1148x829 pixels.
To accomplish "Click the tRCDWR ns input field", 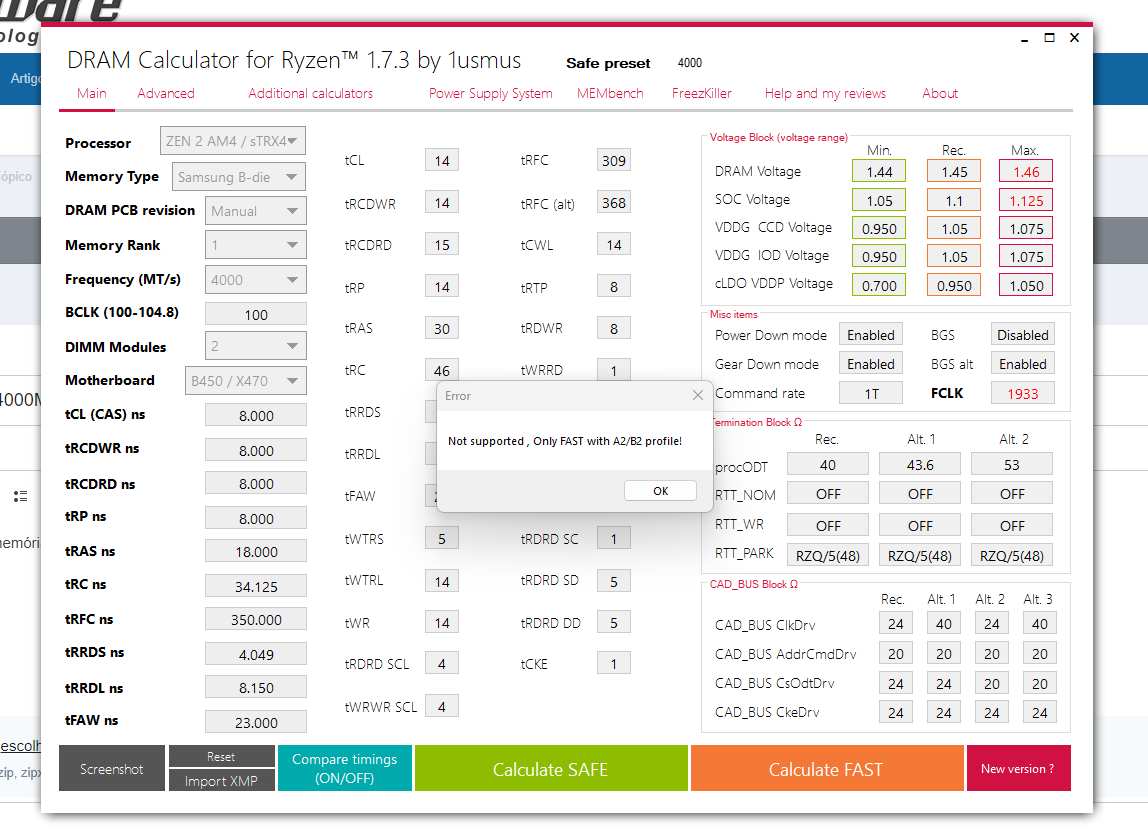I will (256, 450).
